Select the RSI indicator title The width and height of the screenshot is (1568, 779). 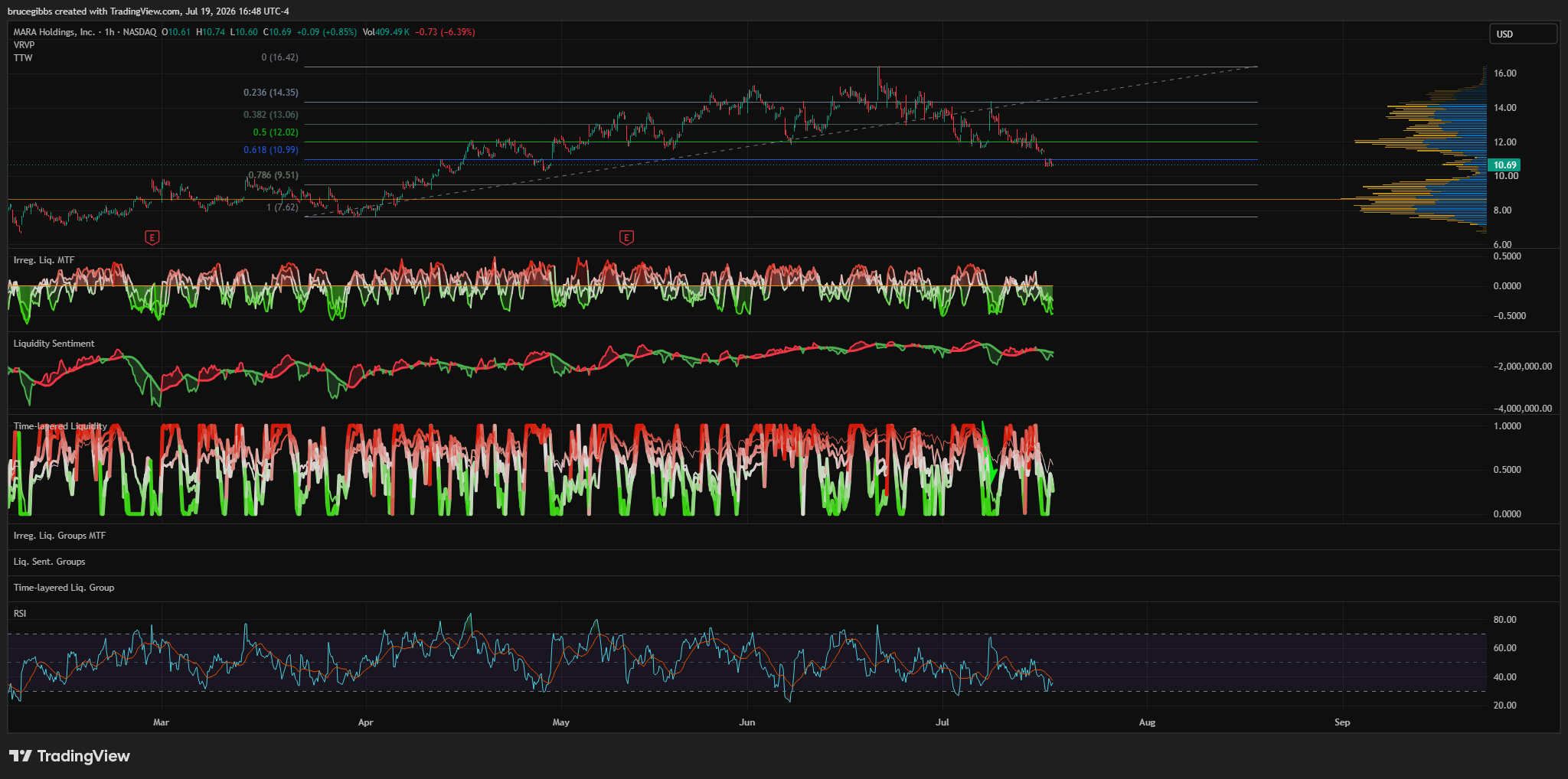tap(20, 614)
